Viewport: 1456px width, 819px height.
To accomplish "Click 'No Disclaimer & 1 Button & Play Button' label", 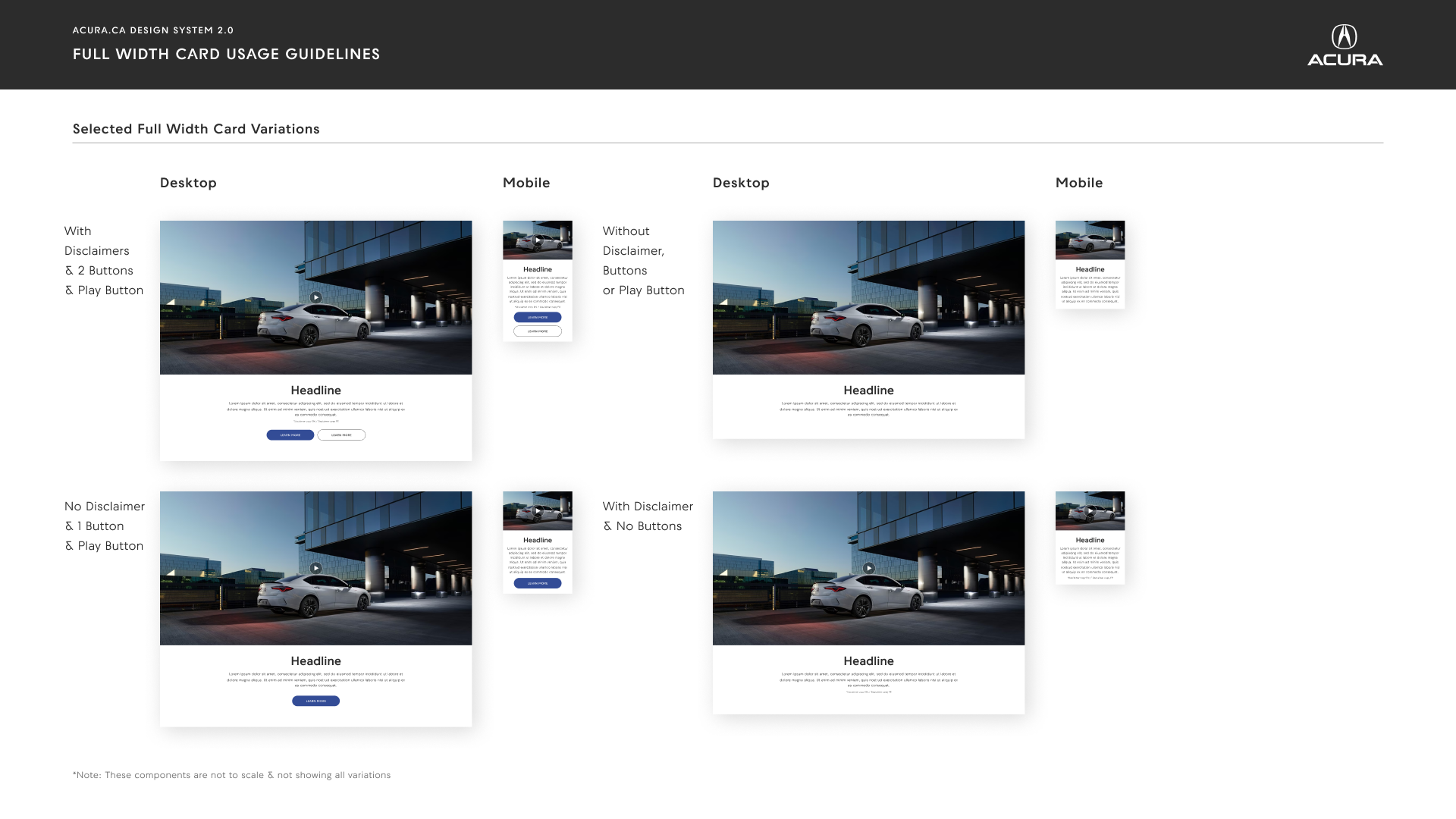I will point(105,526).
